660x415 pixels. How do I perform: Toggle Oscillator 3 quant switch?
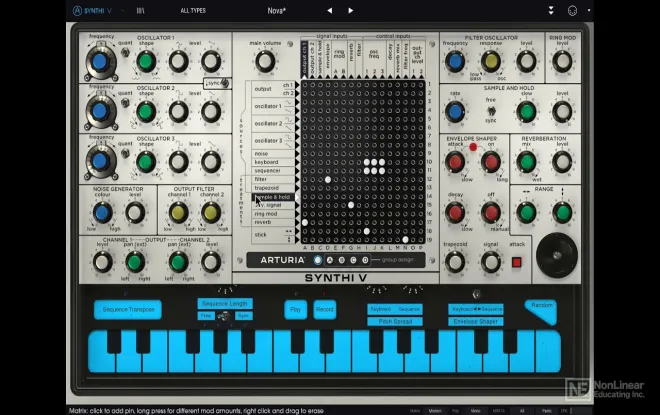[125, 153]
